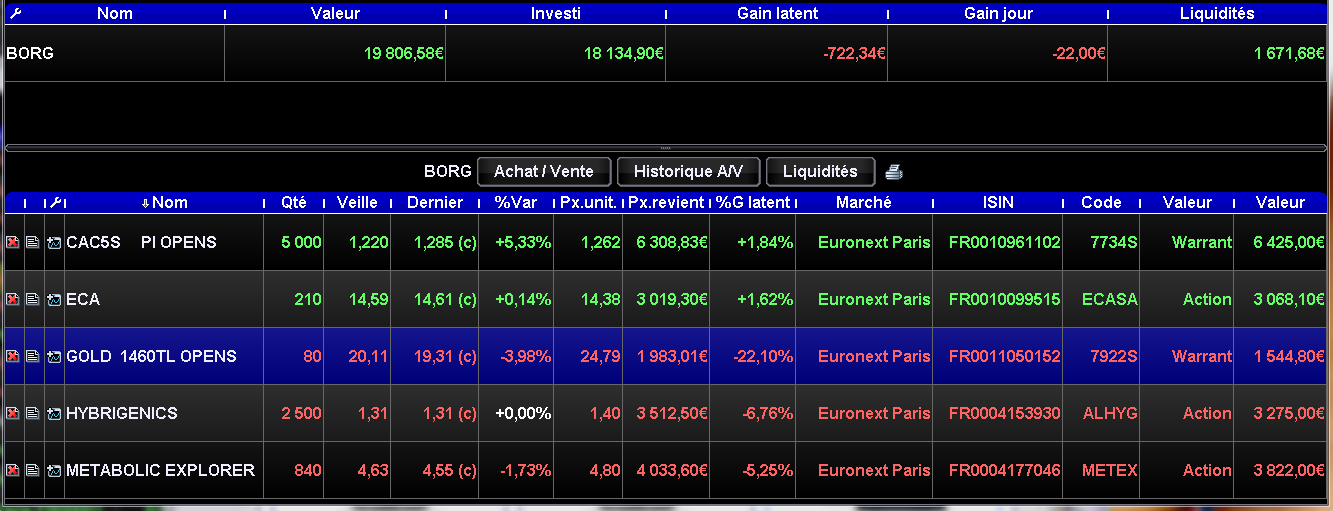Click code METEX
The image size is (1333, 511).
point(1110,470)
